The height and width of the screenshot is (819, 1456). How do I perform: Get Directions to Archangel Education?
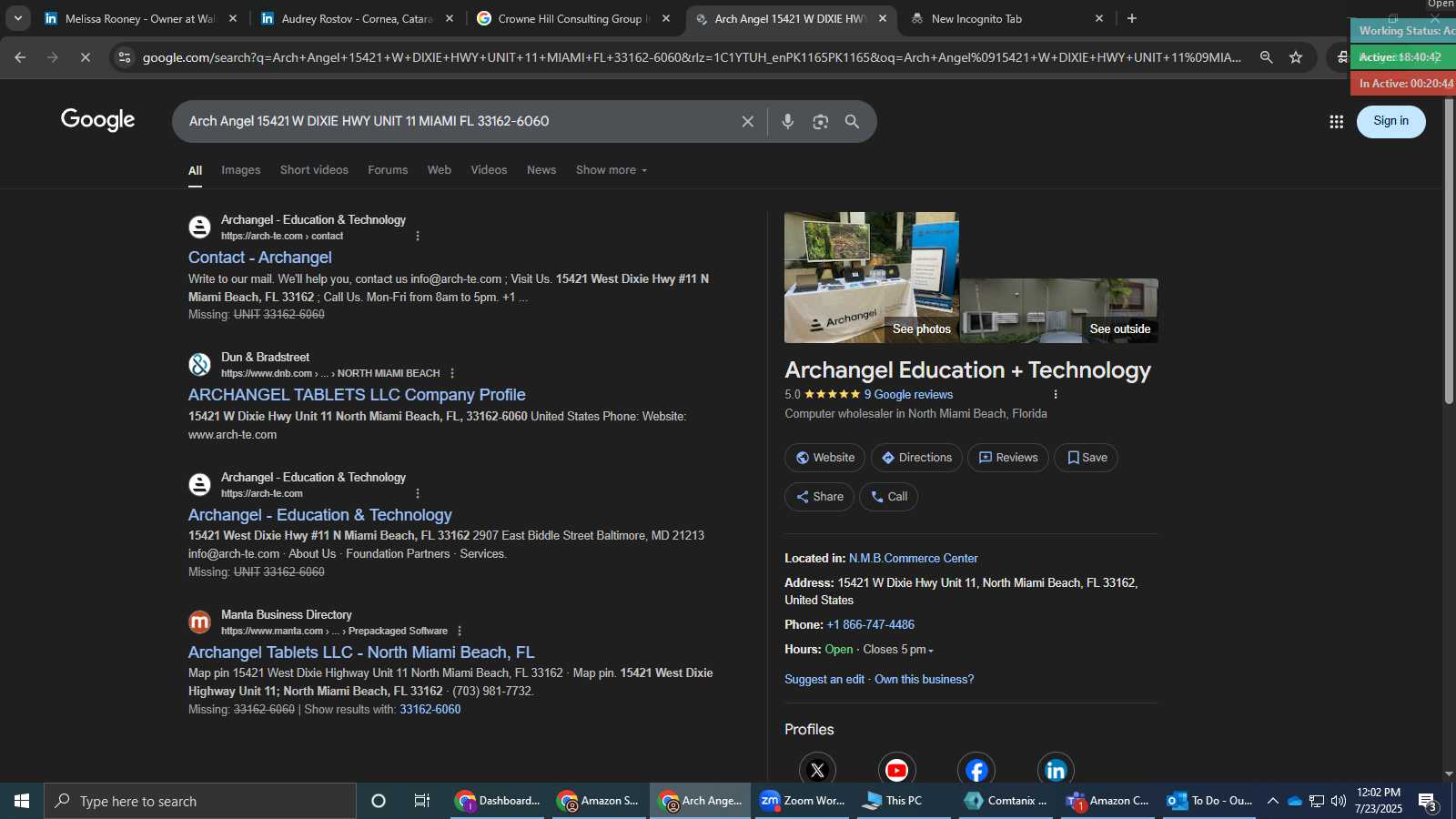[916, 458]
